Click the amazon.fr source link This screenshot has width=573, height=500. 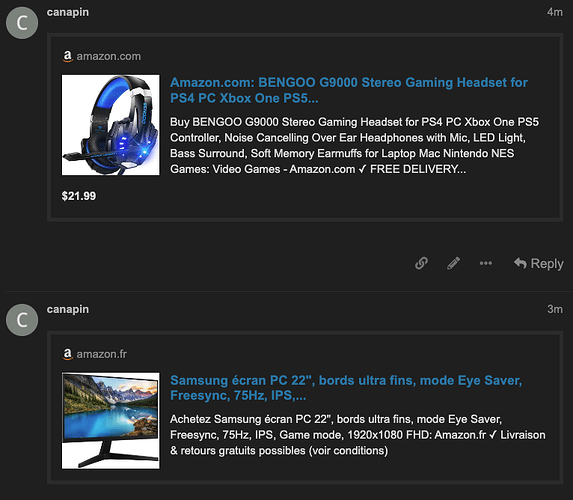102,354
